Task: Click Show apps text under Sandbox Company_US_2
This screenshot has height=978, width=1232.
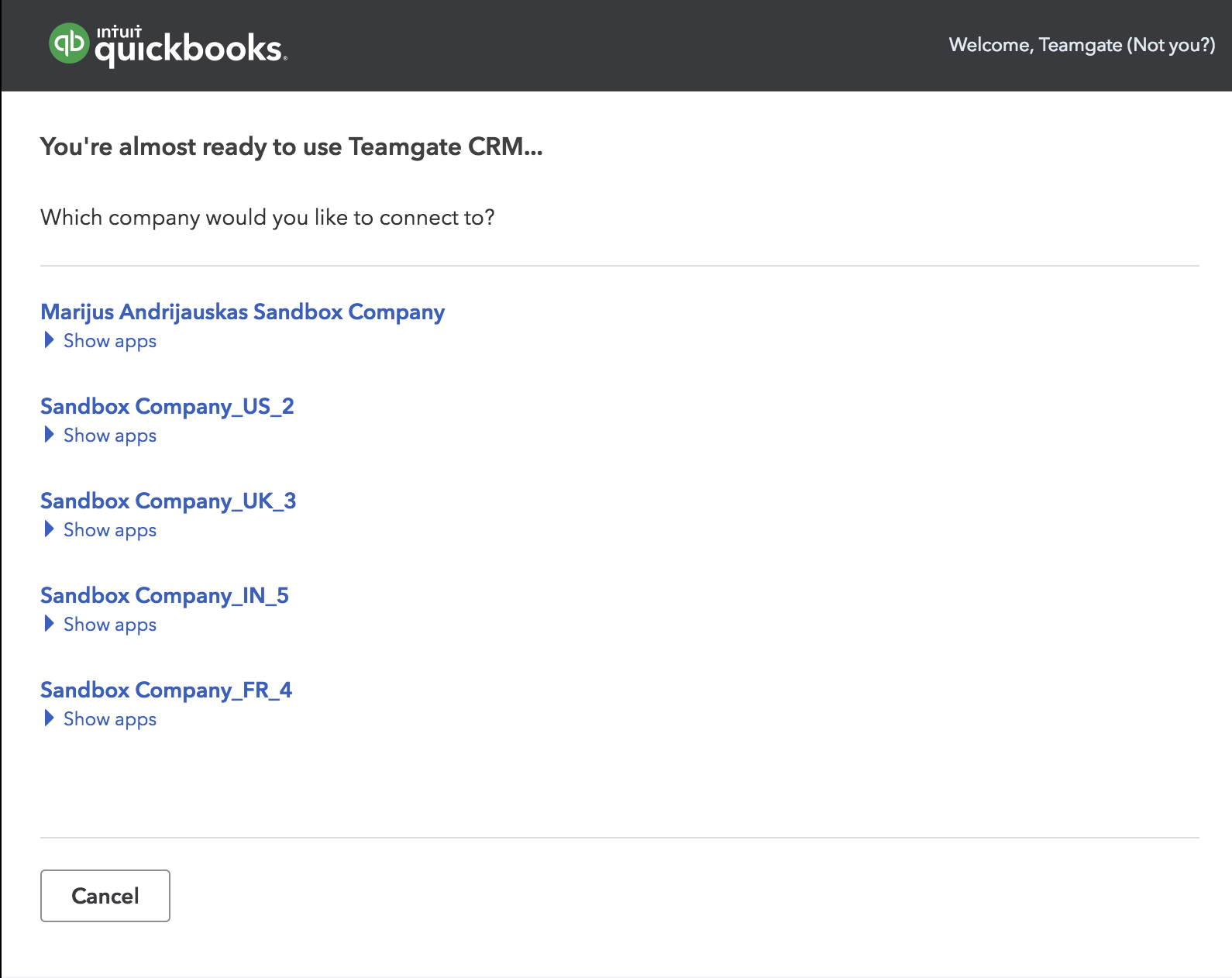Action: pos(110,436)
